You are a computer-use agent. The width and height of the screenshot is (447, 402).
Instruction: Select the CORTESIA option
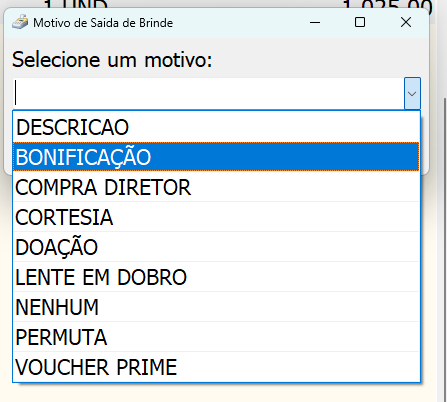tap(216, 217)
